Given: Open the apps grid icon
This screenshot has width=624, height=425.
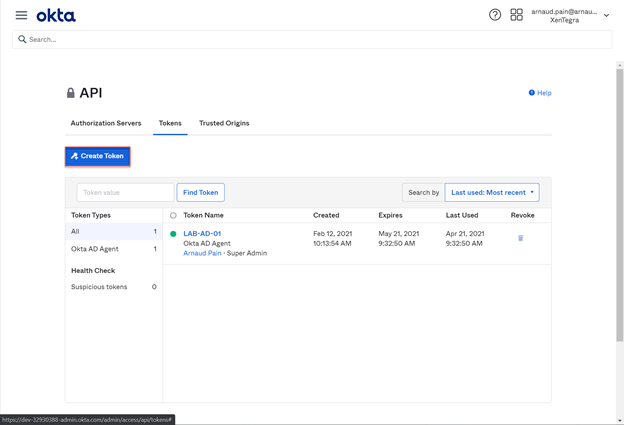Looking at the screenshot, I should tap(516, 15).
